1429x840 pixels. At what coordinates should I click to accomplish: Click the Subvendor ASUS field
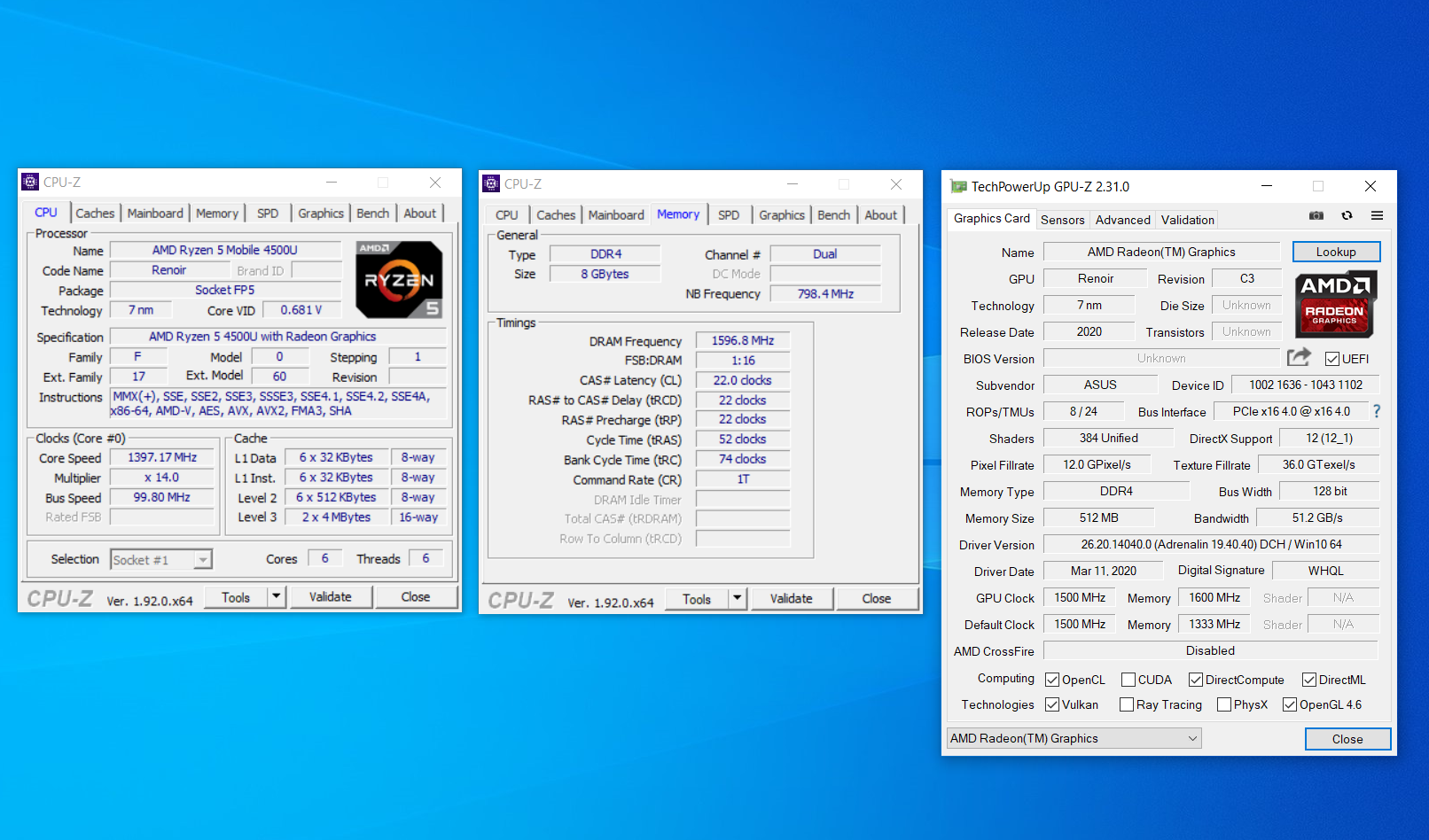(1100, 385)
